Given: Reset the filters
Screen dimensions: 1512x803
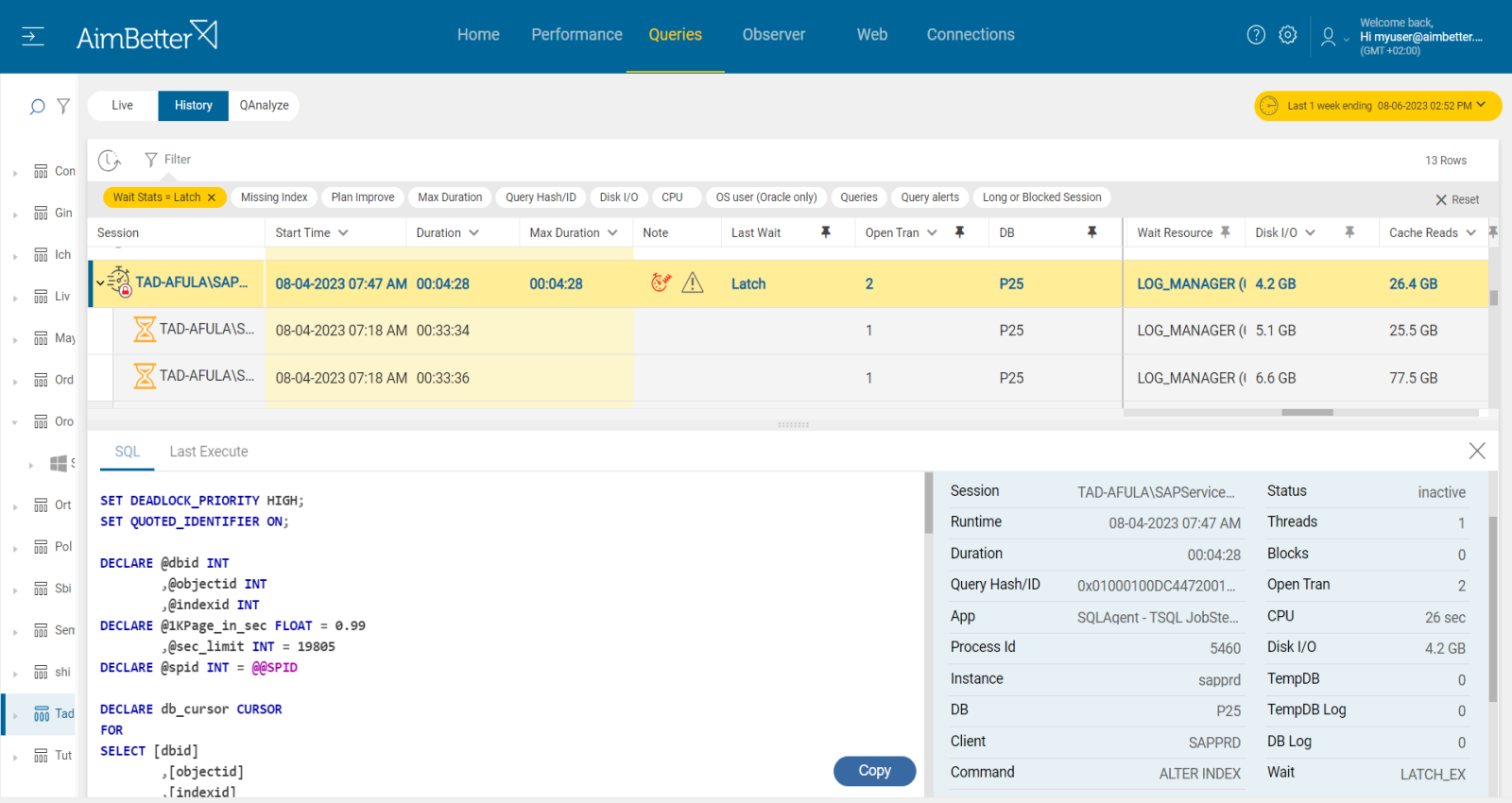Looking at the screenshot, I should [x=1457, y=199].
